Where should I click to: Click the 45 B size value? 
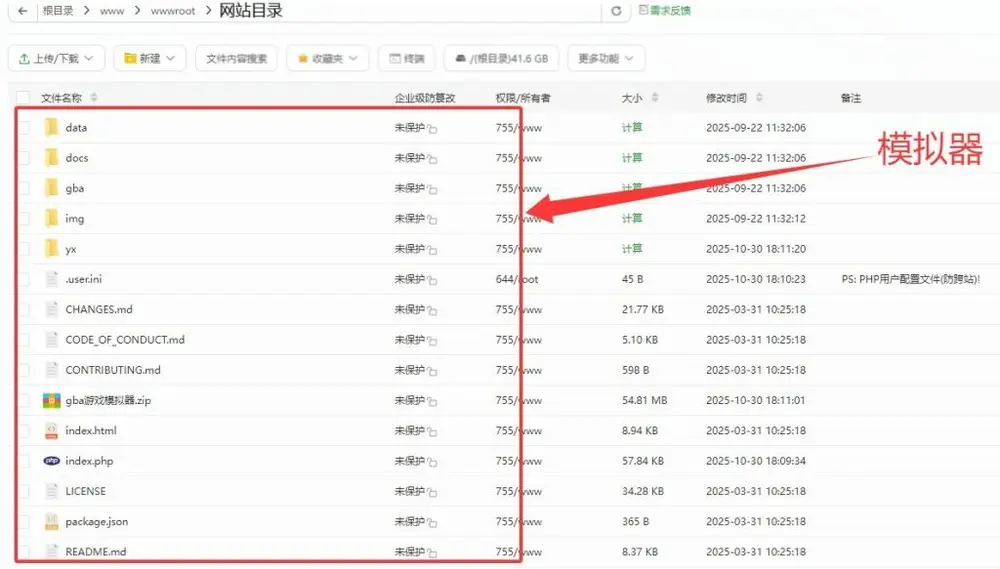click(633, 279)
